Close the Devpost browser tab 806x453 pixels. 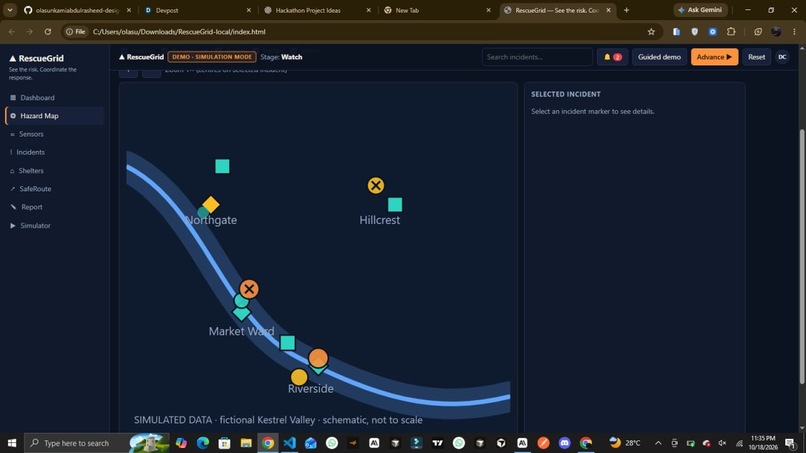(249, 10)
